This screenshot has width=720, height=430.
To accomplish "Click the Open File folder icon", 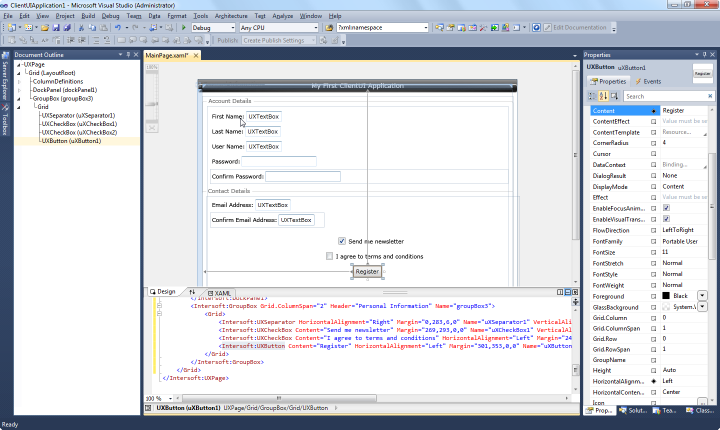I will [46, 29].
